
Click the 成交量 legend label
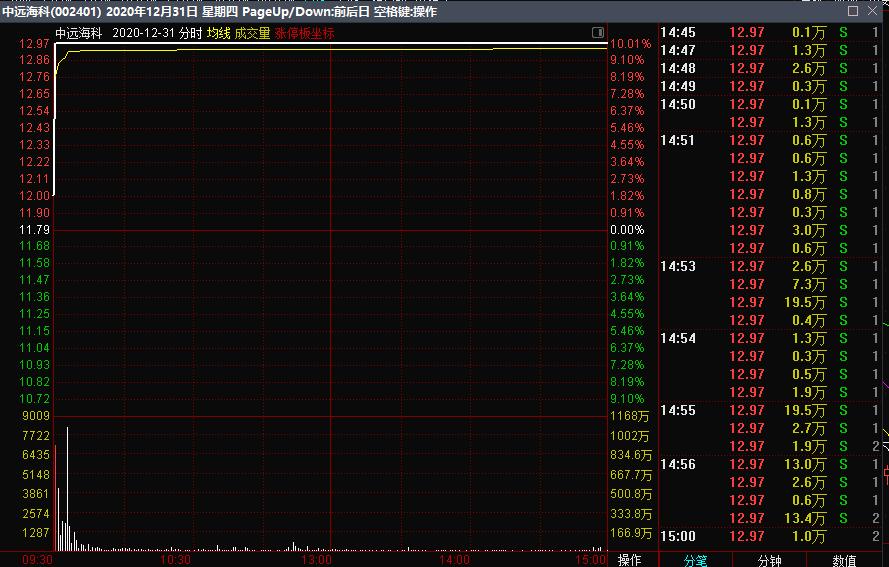pyautogui.click(x=252, y=33)
